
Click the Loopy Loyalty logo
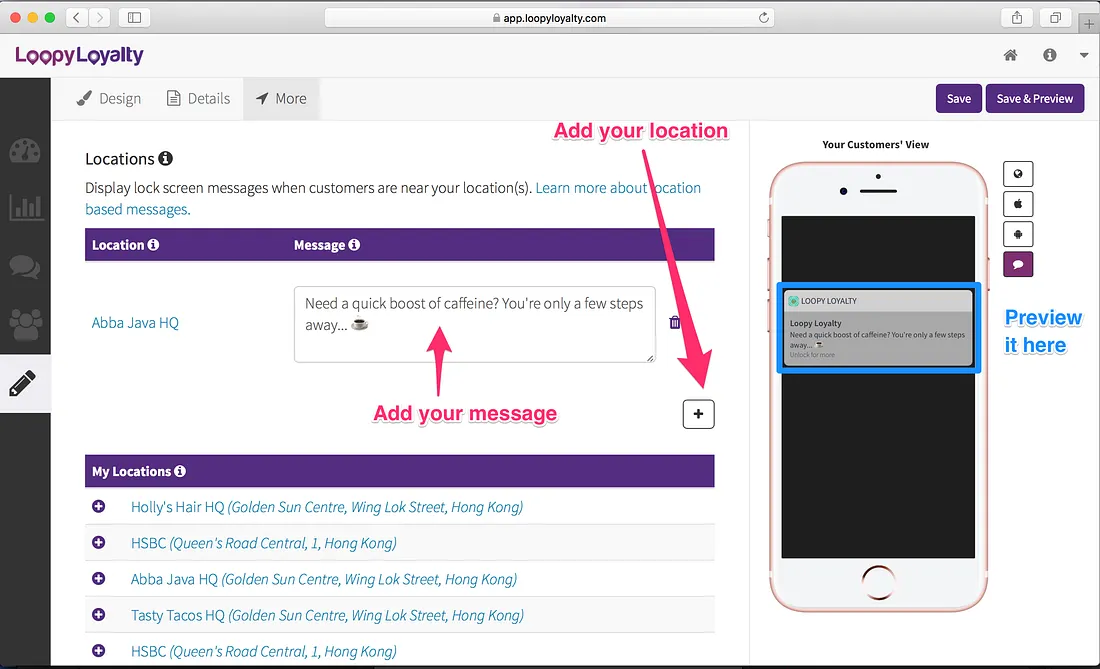tap(79, 55)
